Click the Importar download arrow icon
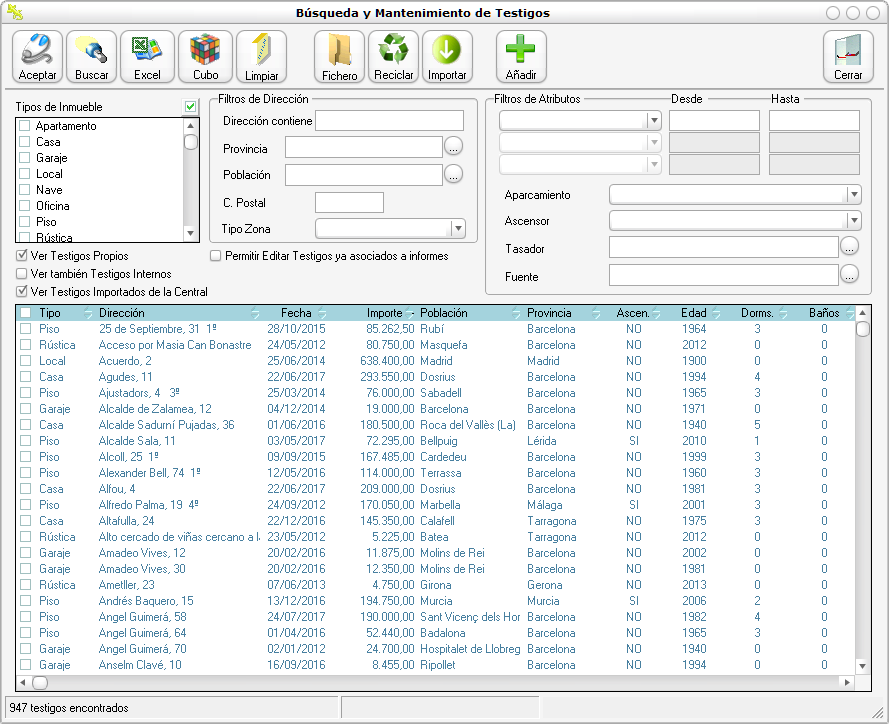 click(447, 56)
